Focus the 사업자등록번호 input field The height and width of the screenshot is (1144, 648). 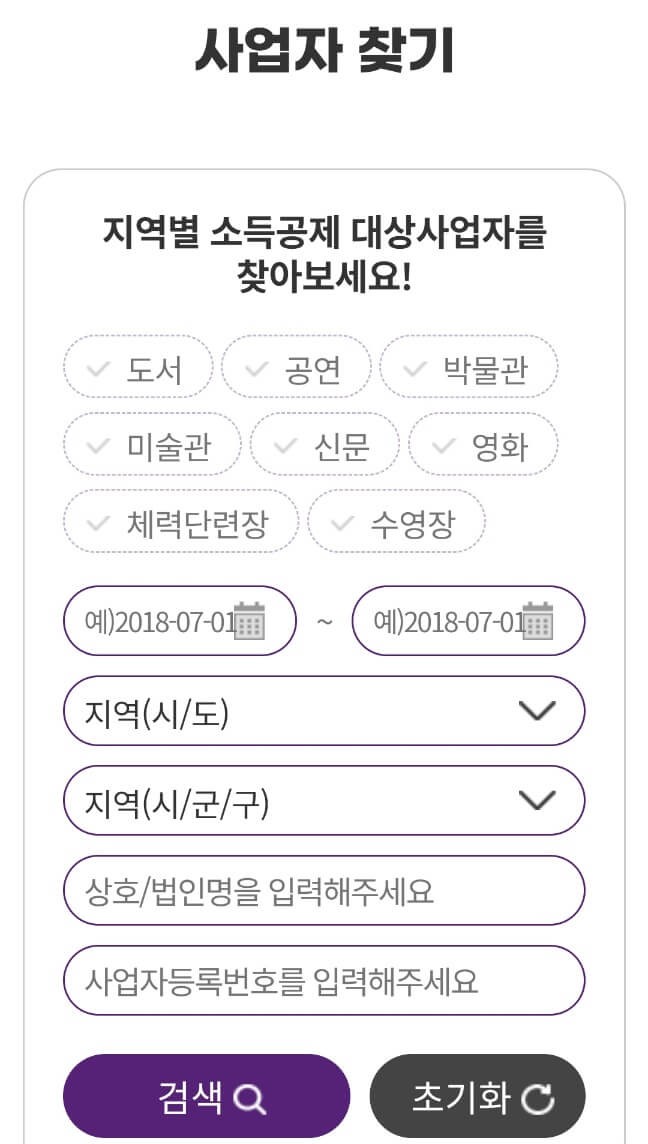[x=324, y=980]
